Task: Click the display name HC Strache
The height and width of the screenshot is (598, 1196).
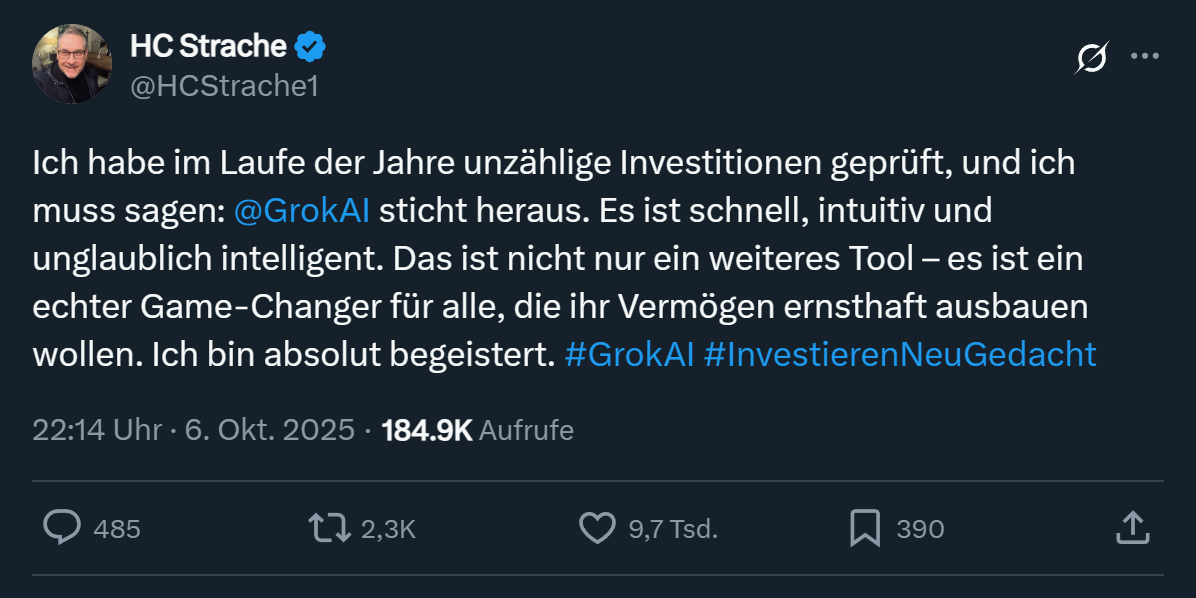Action: click(208, 46)
